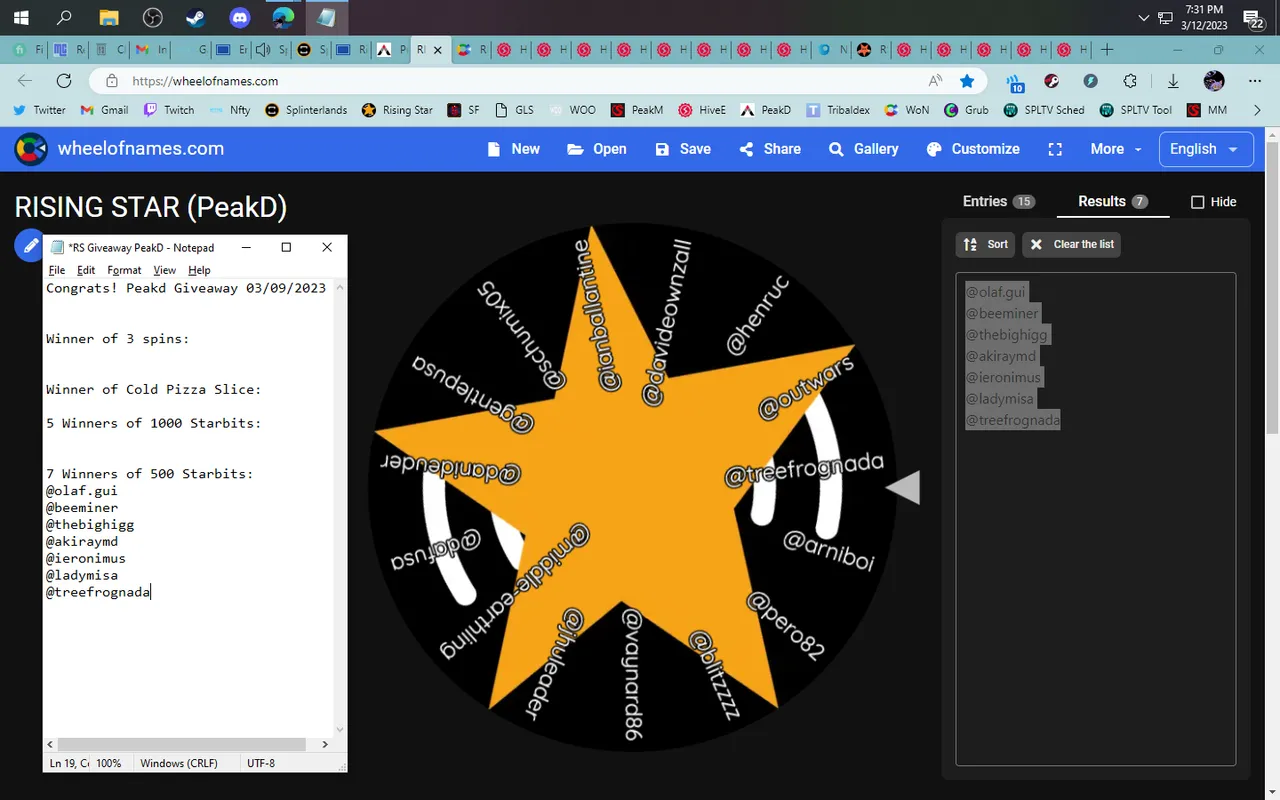Open Rising Star bookmark

coord(398,110)
